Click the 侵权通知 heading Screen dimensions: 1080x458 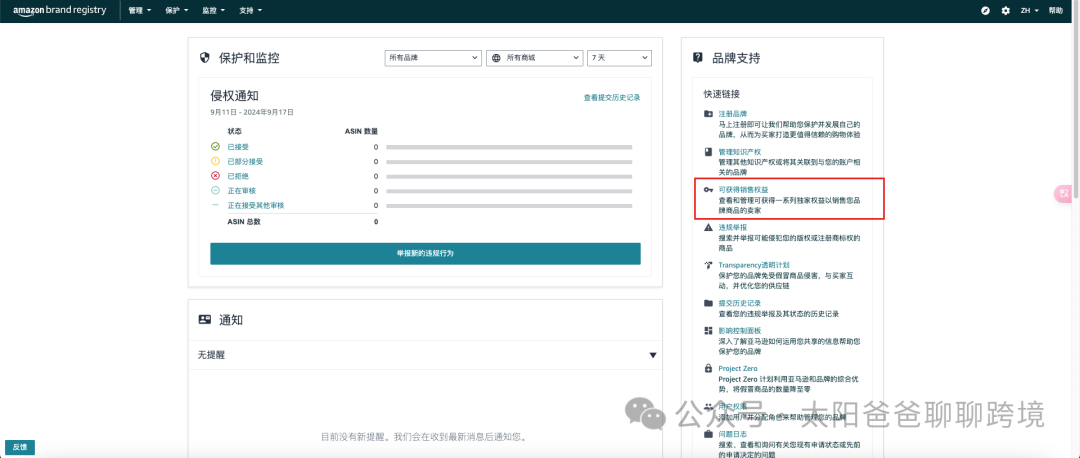(x=235, y=96)
